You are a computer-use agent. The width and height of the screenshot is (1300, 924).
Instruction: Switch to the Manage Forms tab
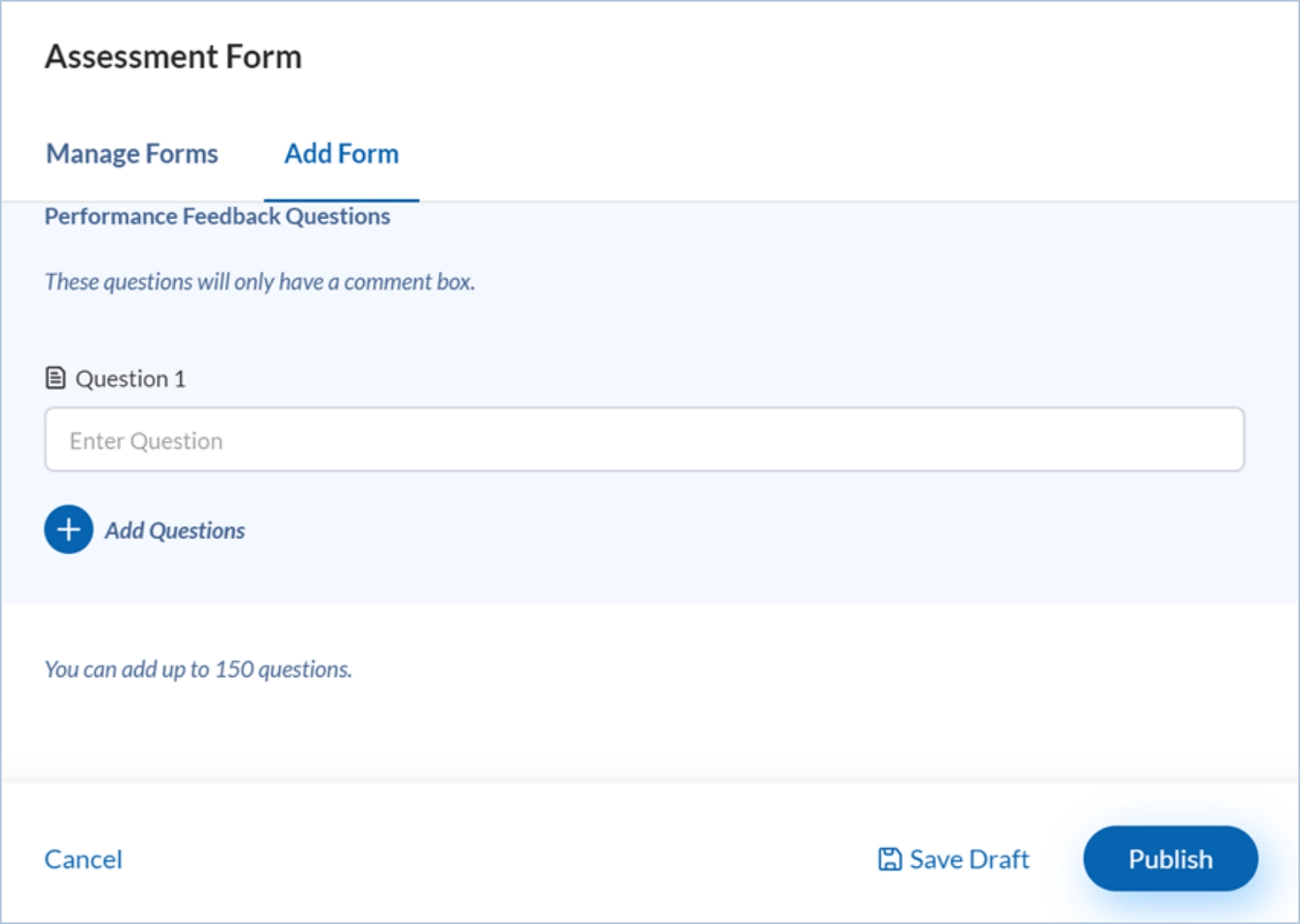[132, 154]
